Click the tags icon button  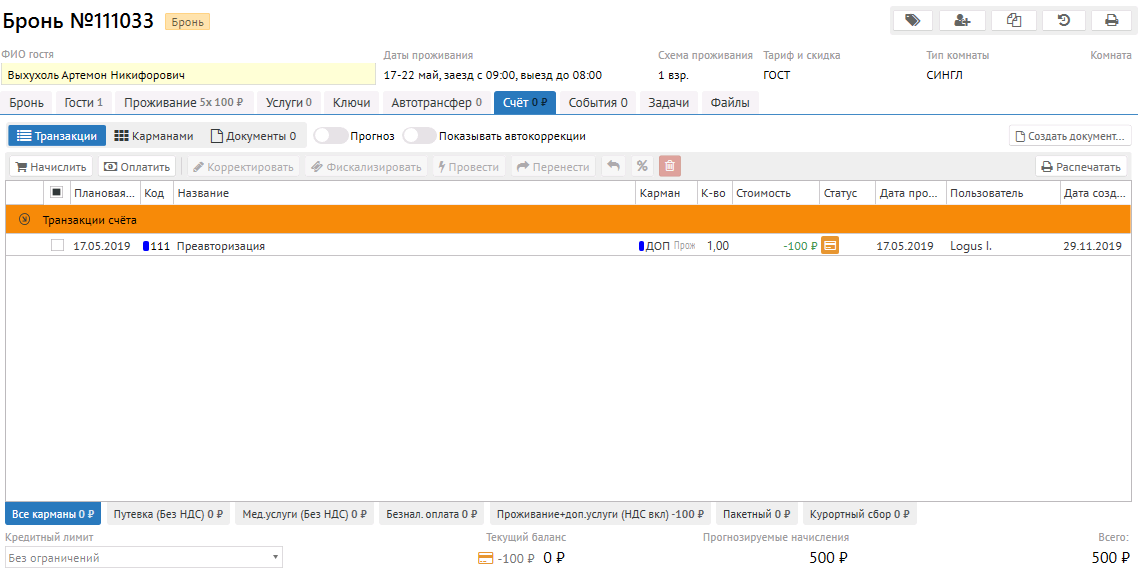coord(912,20)
